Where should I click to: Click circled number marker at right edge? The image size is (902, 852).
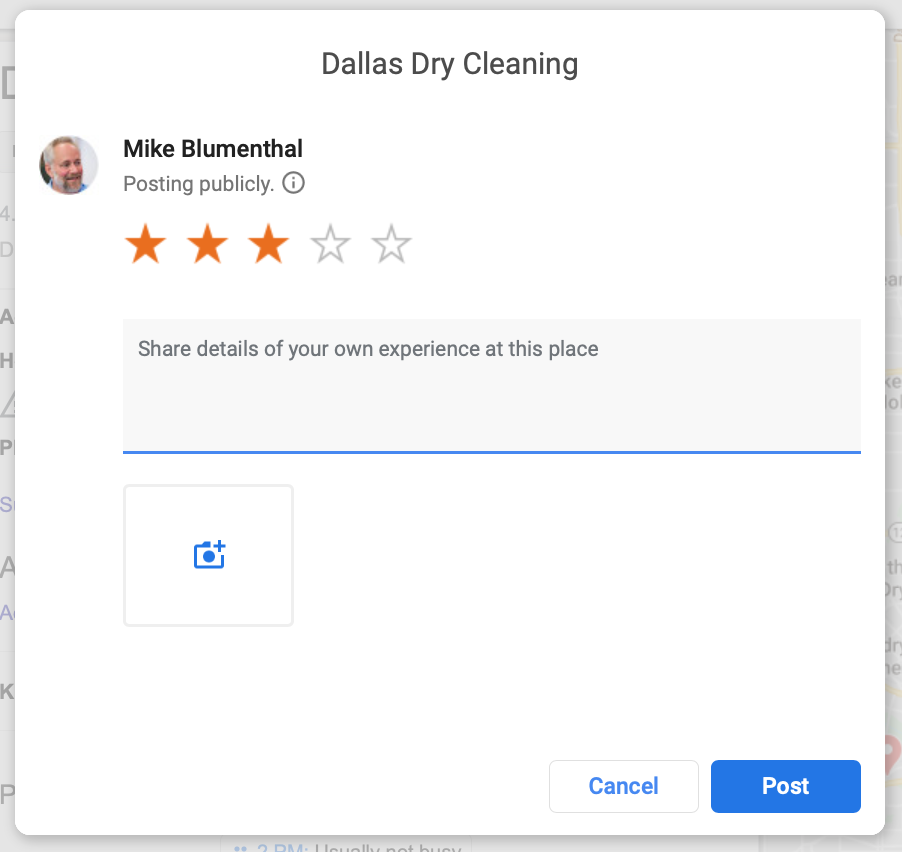pos(895,533)
